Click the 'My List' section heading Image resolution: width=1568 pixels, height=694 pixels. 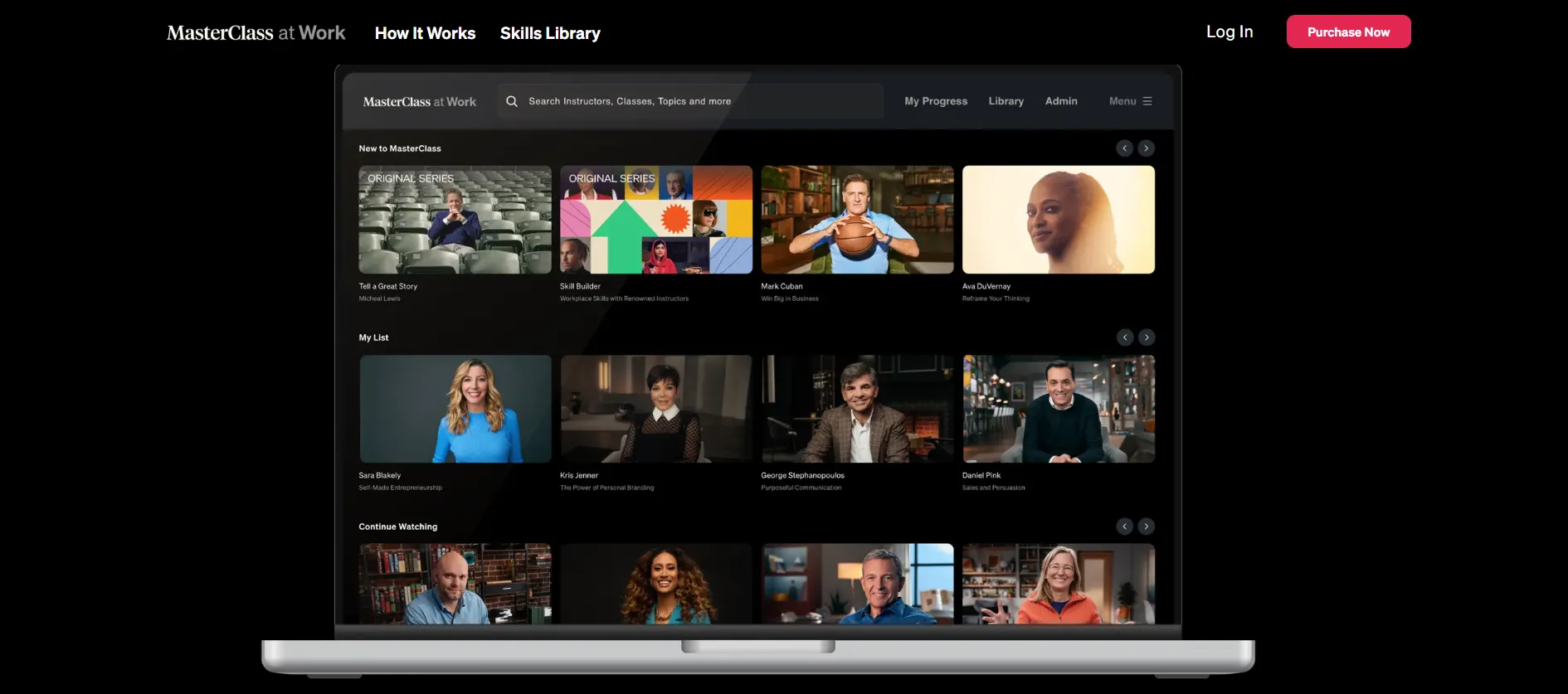373,337
